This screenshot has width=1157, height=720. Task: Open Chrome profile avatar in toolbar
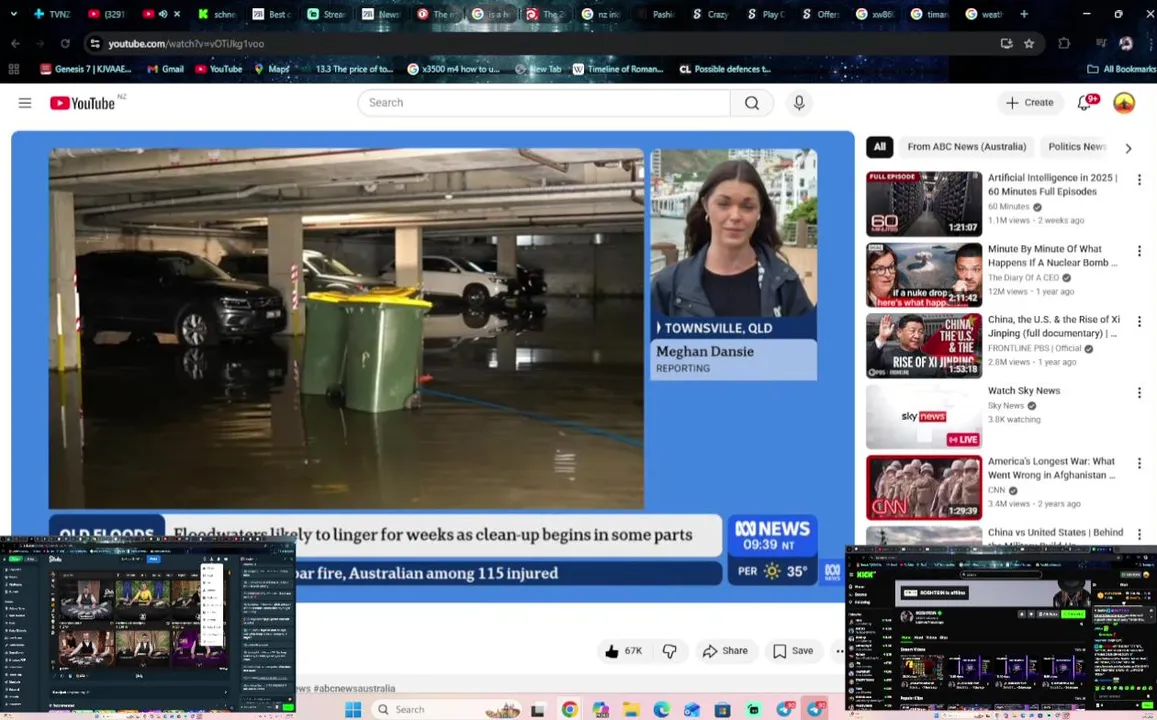1126,44
